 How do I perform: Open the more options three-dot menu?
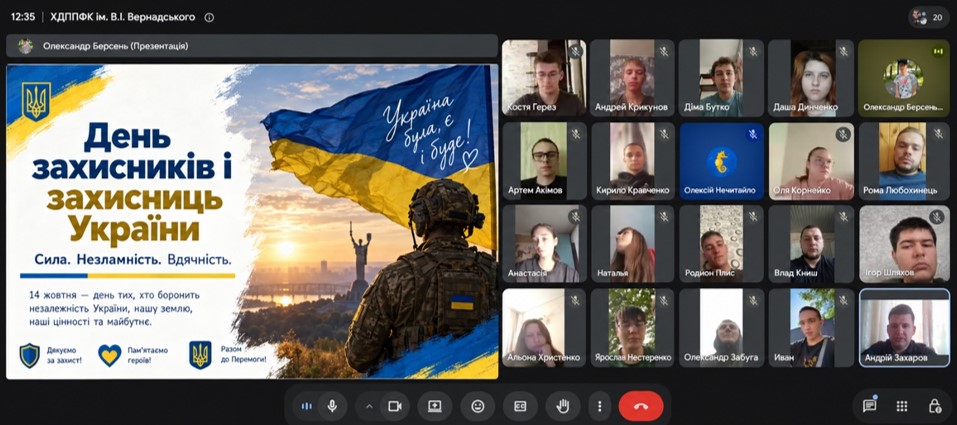(600, 407)
